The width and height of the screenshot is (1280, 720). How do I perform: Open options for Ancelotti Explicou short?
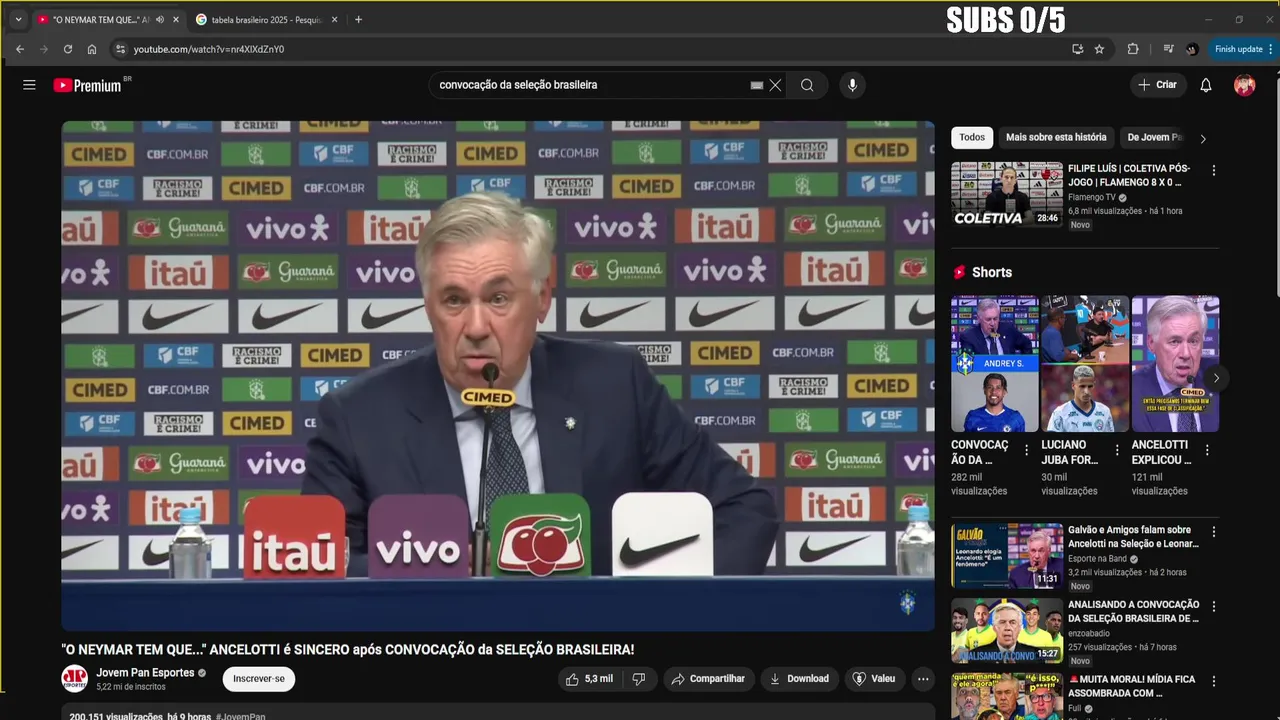click(x=1207, y=450)
